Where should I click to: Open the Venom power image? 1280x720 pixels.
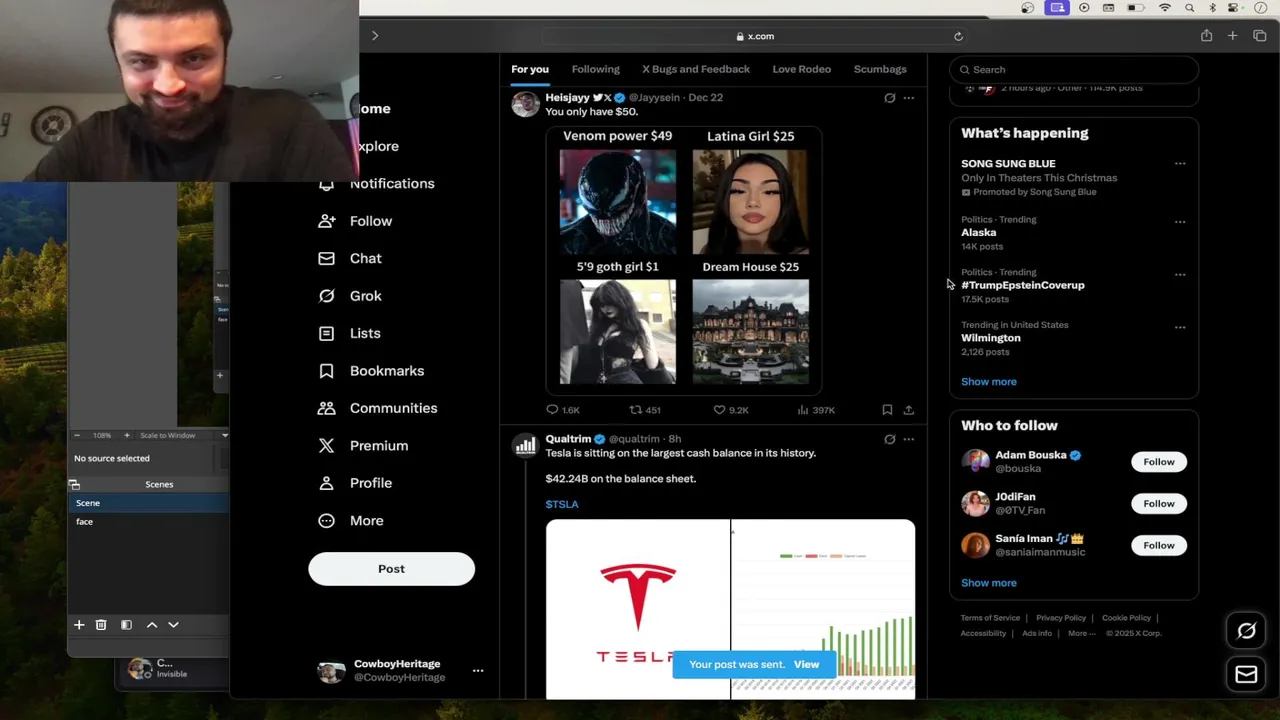point(617,202)
